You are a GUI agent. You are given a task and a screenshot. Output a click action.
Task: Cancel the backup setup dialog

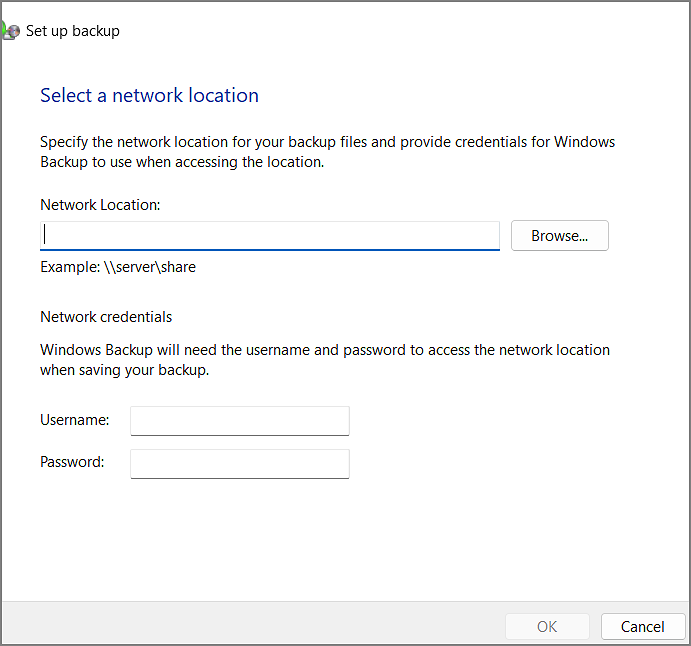tap(642, 627)
